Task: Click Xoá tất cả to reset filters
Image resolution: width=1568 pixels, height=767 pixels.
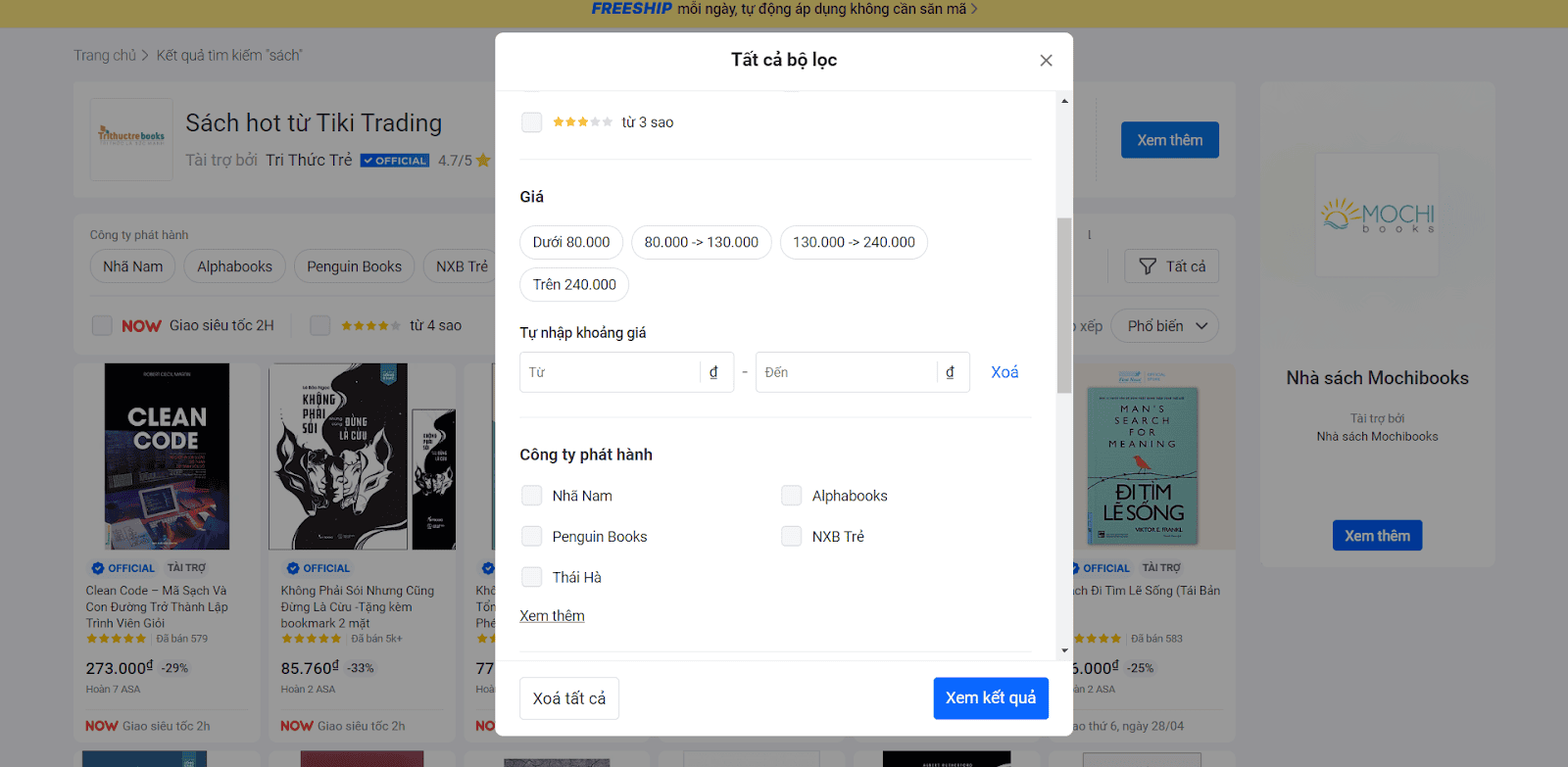Action: click(x=569, y=698)
